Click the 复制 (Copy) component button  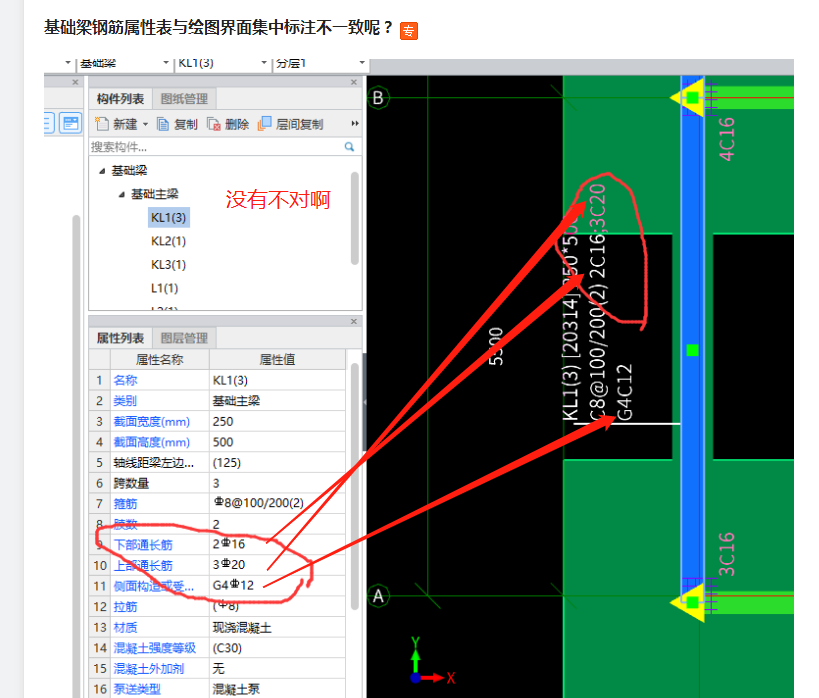pyautogui.click(x=178, y=124)
